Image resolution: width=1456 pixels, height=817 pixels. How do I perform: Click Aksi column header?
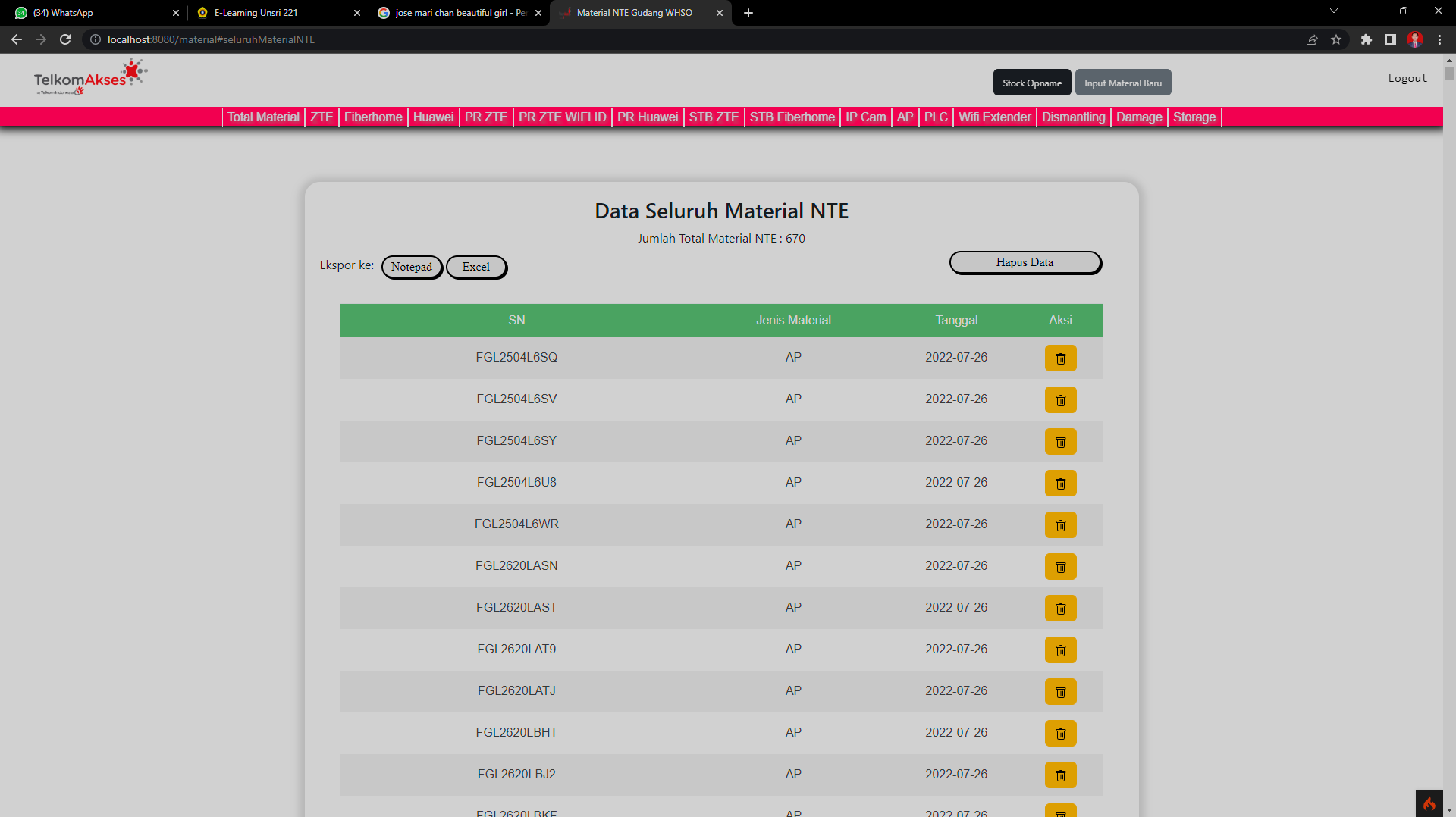(x=1060, y=321)
